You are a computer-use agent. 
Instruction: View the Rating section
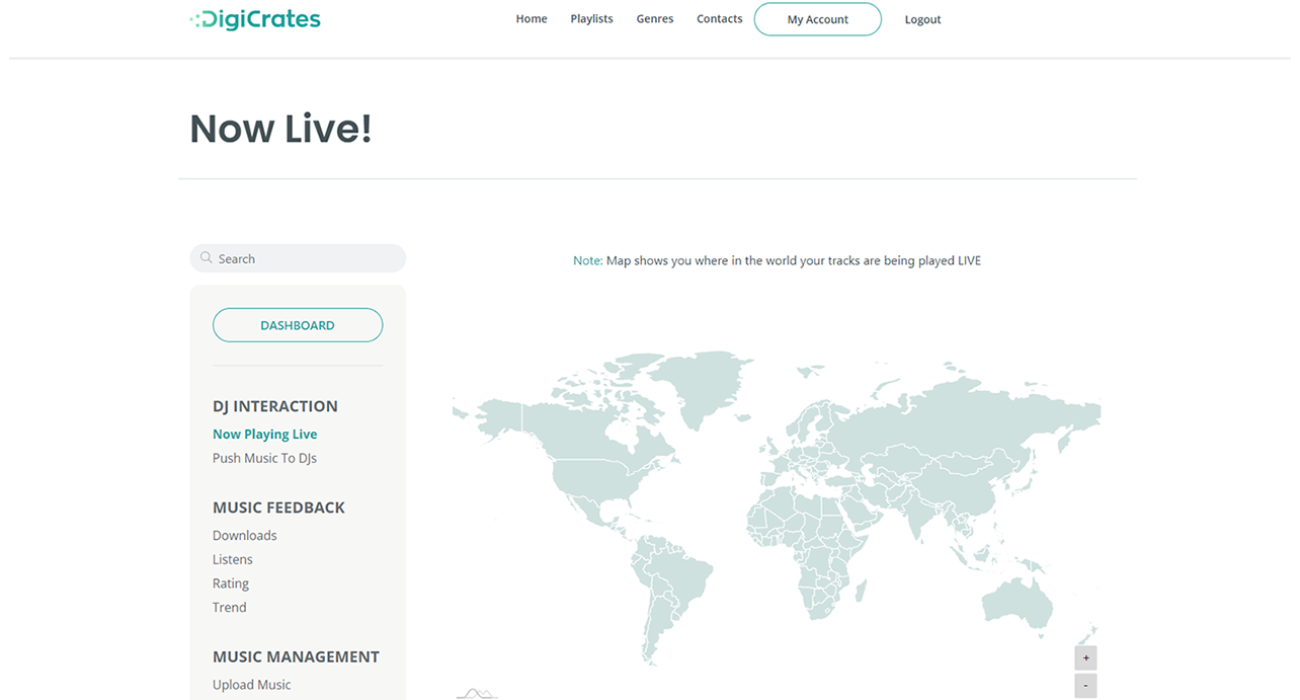230,583
